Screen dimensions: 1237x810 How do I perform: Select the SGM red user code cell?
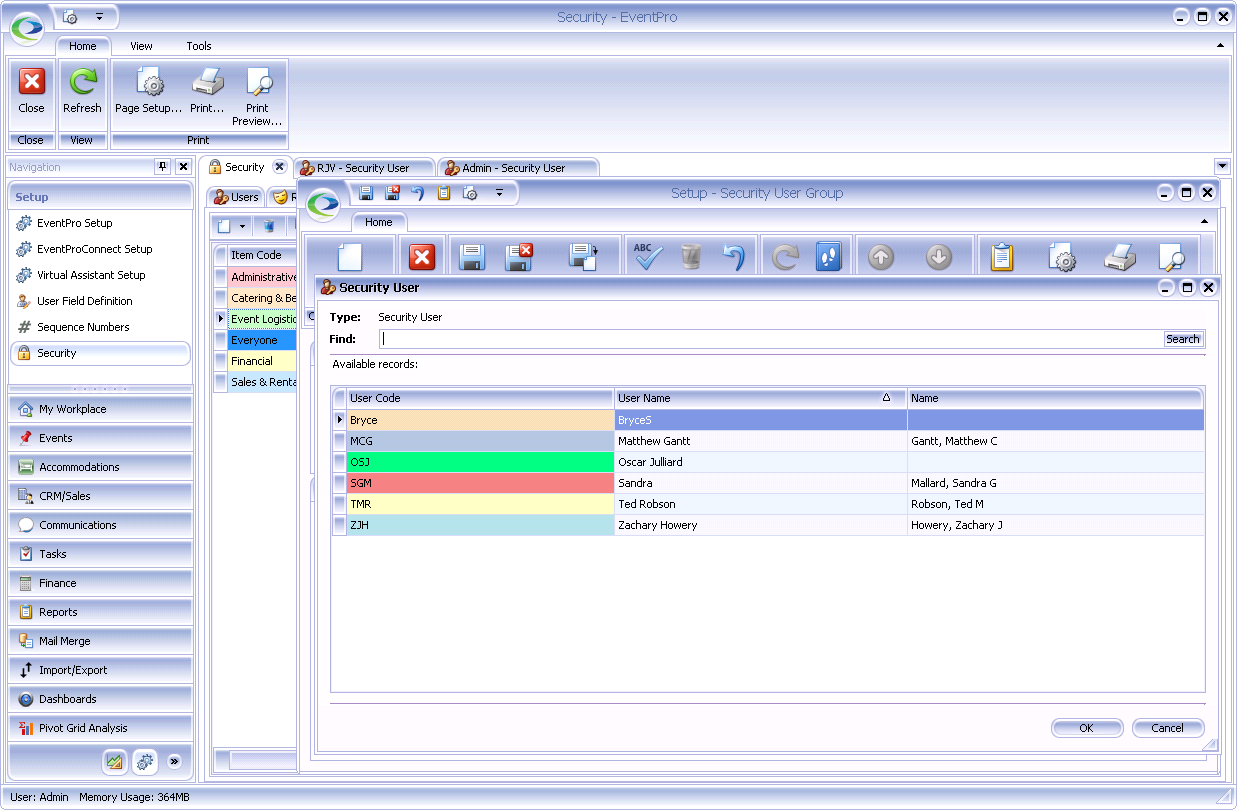click(x=480, y=483)
